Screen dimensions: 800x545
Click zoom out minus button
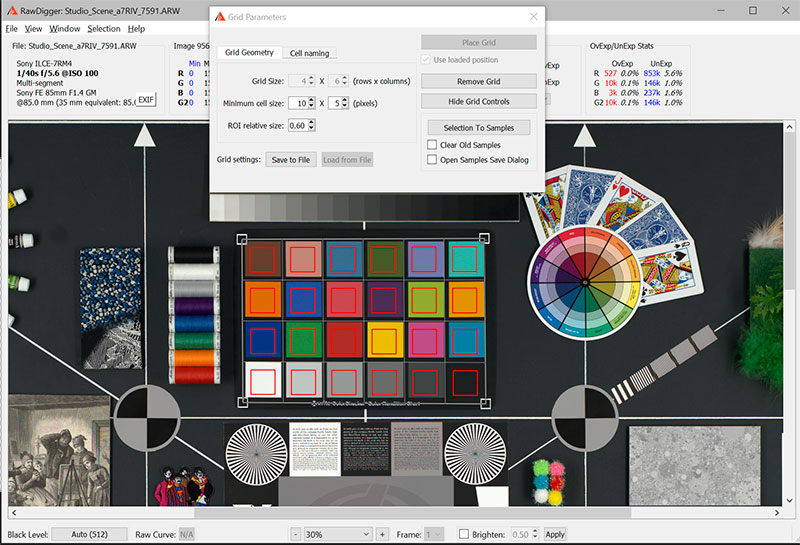tap(295, 534)
